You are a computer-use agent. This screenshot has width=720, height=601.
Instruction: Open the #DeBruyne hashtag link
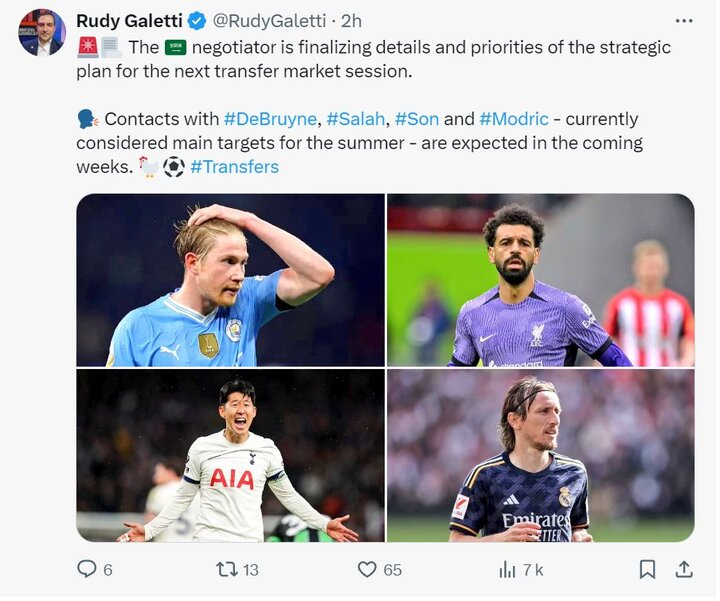pyautogui.click(x=268, y=119)
